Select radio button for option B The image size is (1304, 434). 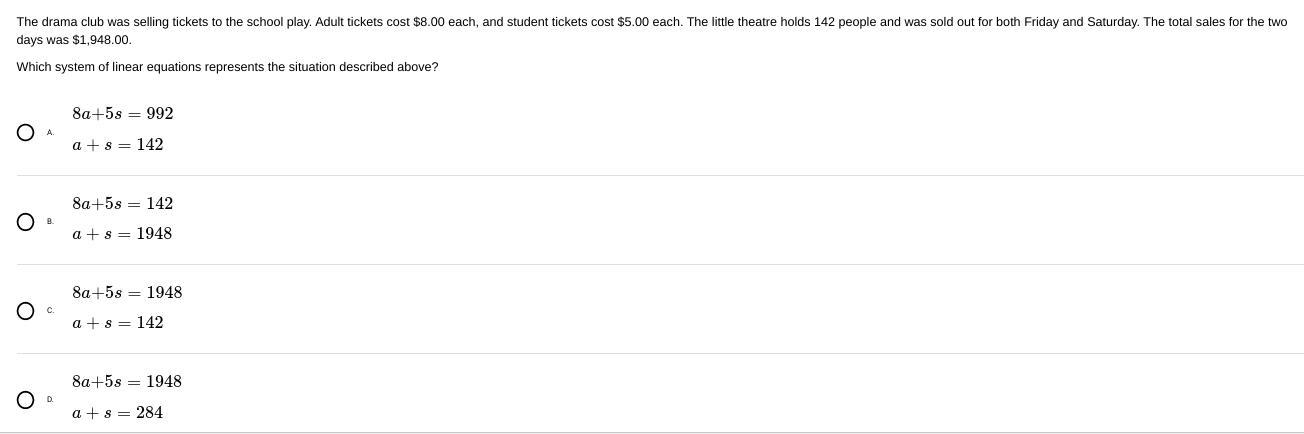pyautogui.click(x=26, y=222)
